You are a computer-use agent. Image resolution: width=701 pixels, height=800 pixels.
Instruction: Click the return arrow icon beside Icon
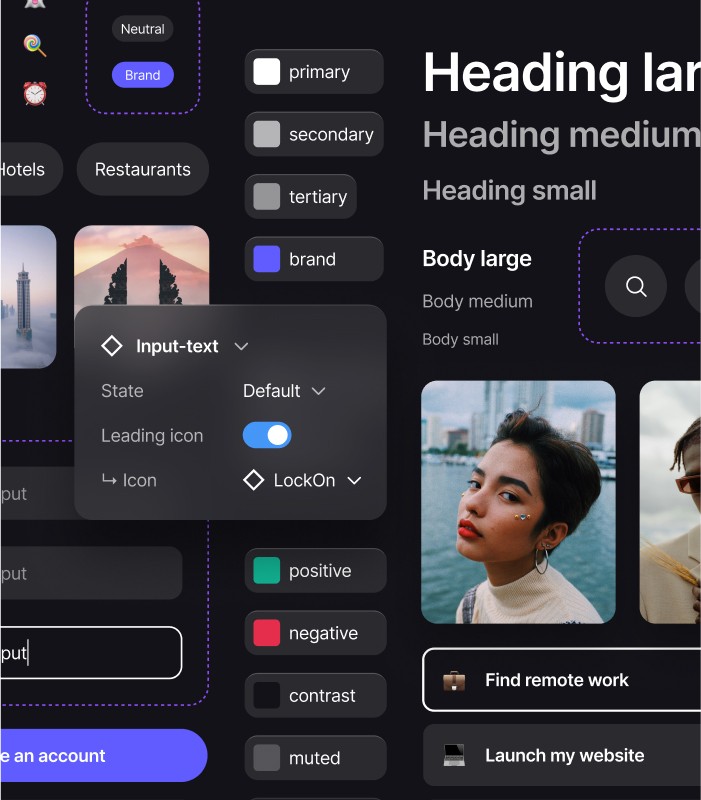109,480
